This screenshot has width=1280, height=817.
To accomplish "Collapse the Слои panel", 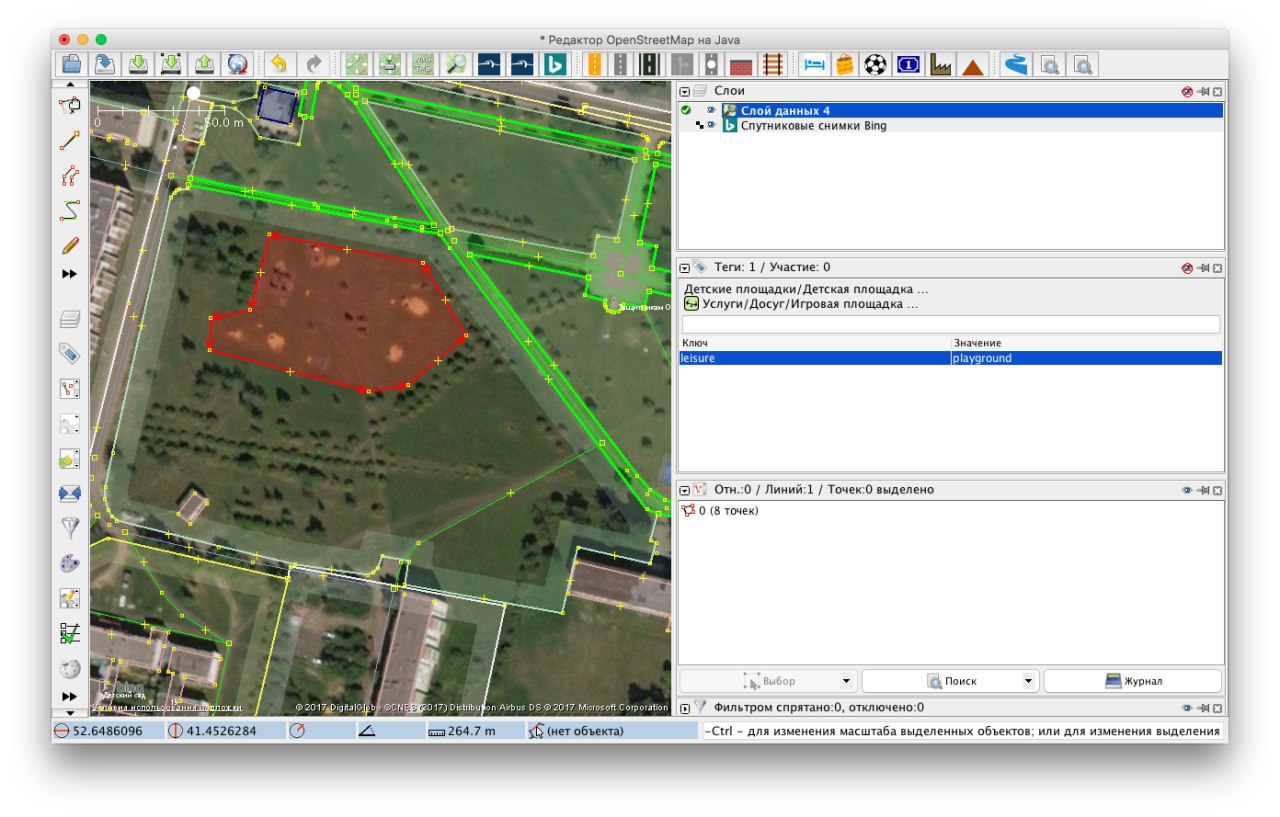I will point(685,91).
